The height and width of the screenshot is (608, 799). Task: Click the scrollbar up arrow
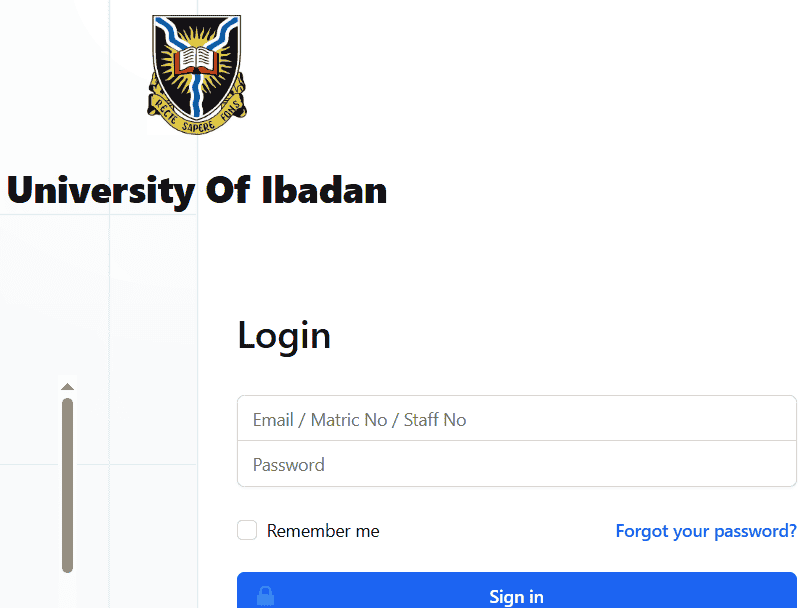point(67,387)
